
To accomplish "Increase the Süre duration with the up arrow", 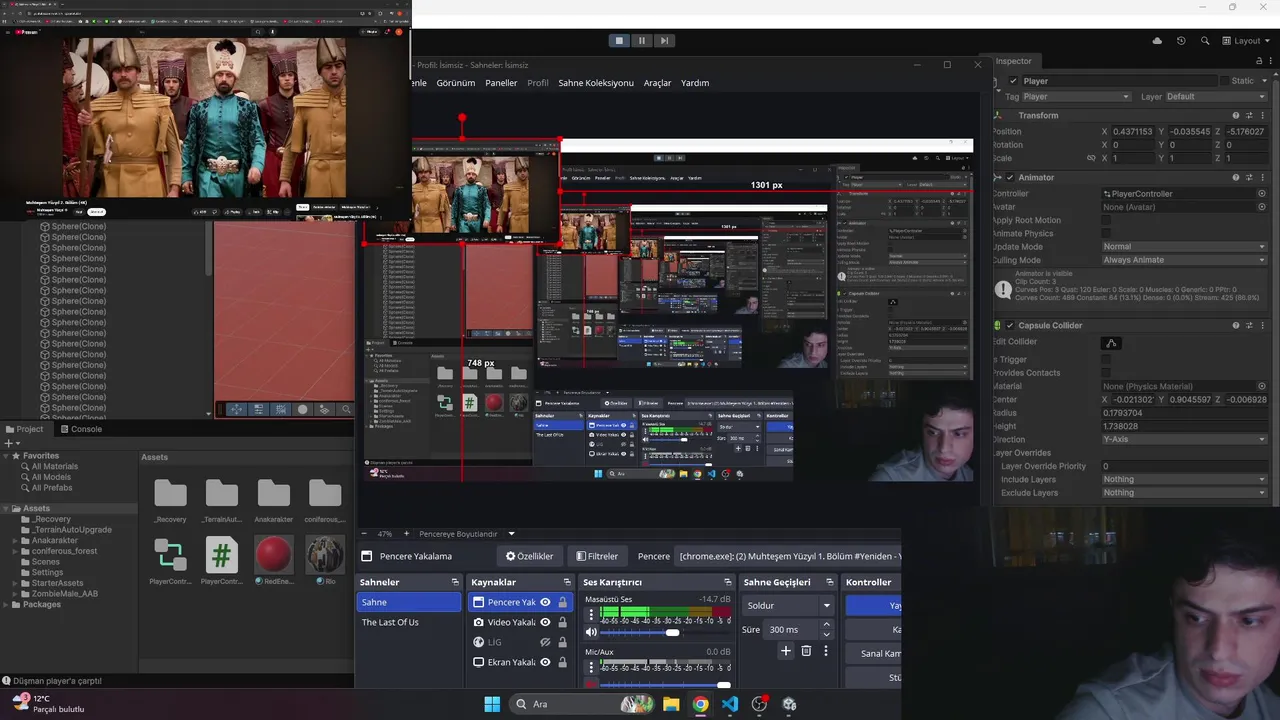I will coord(826,625).
